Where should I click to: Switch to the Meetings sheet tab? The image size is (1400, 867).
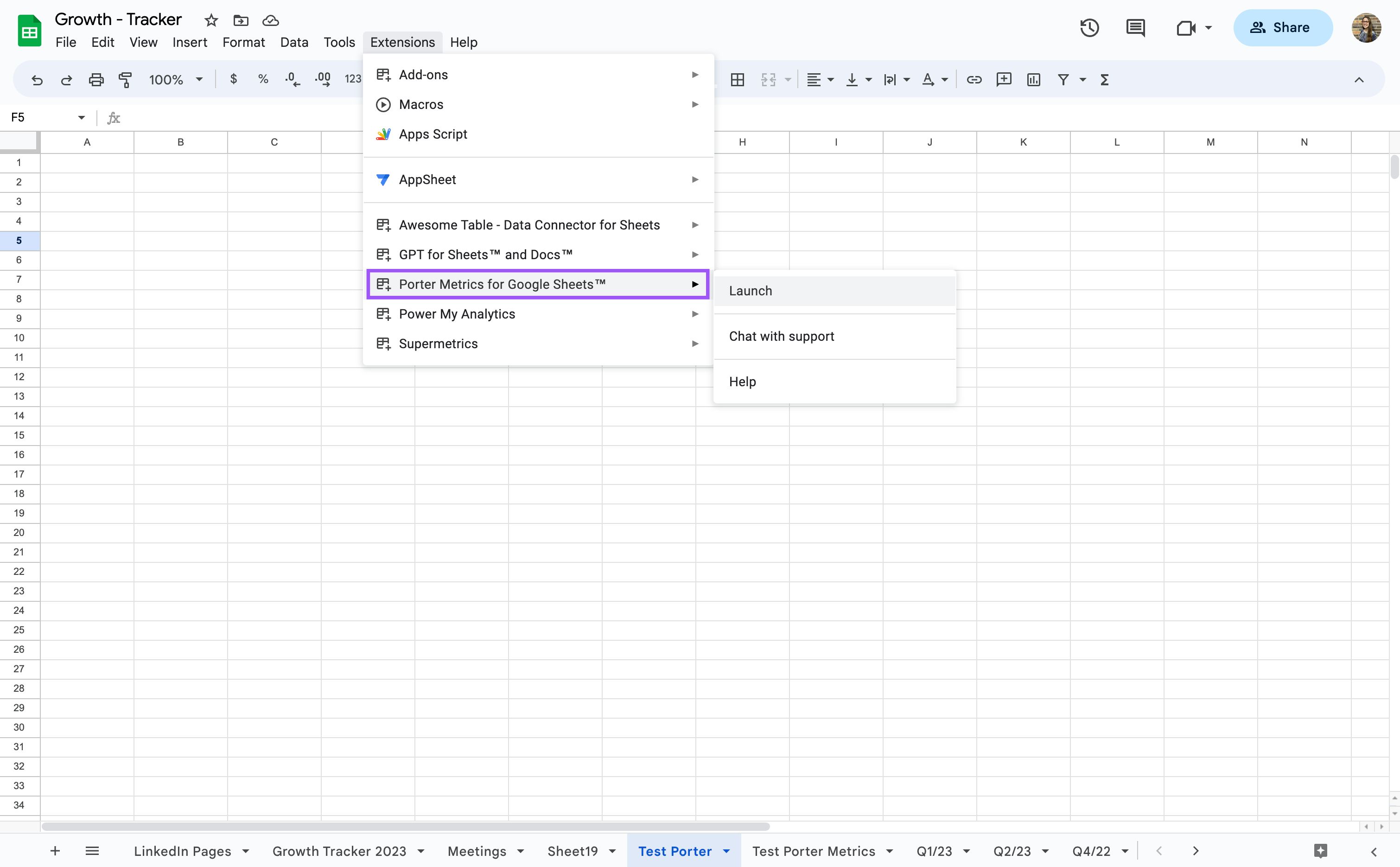click(x=477, y=851)
